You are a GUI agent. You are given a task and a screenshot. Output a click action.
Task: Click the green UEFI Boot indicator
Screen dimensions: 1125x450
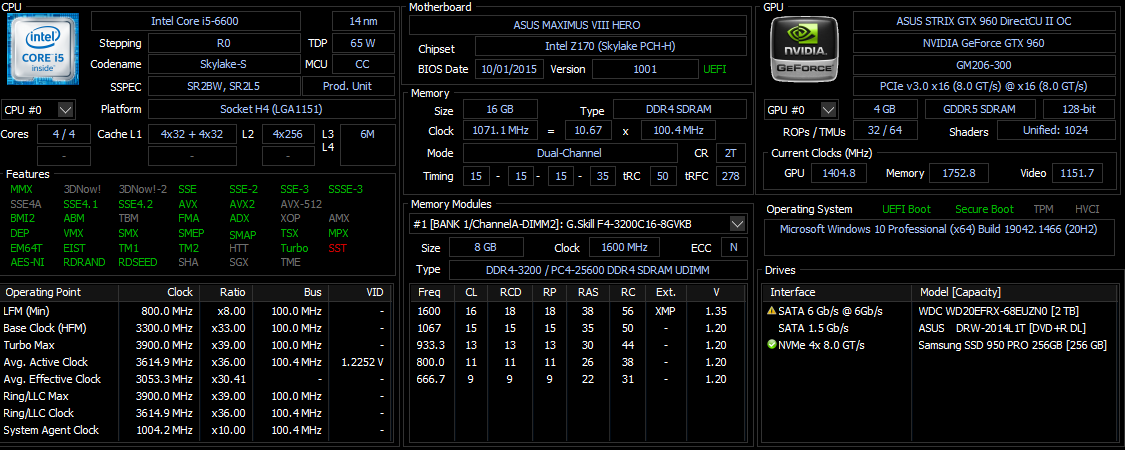[x=906, y=209]
